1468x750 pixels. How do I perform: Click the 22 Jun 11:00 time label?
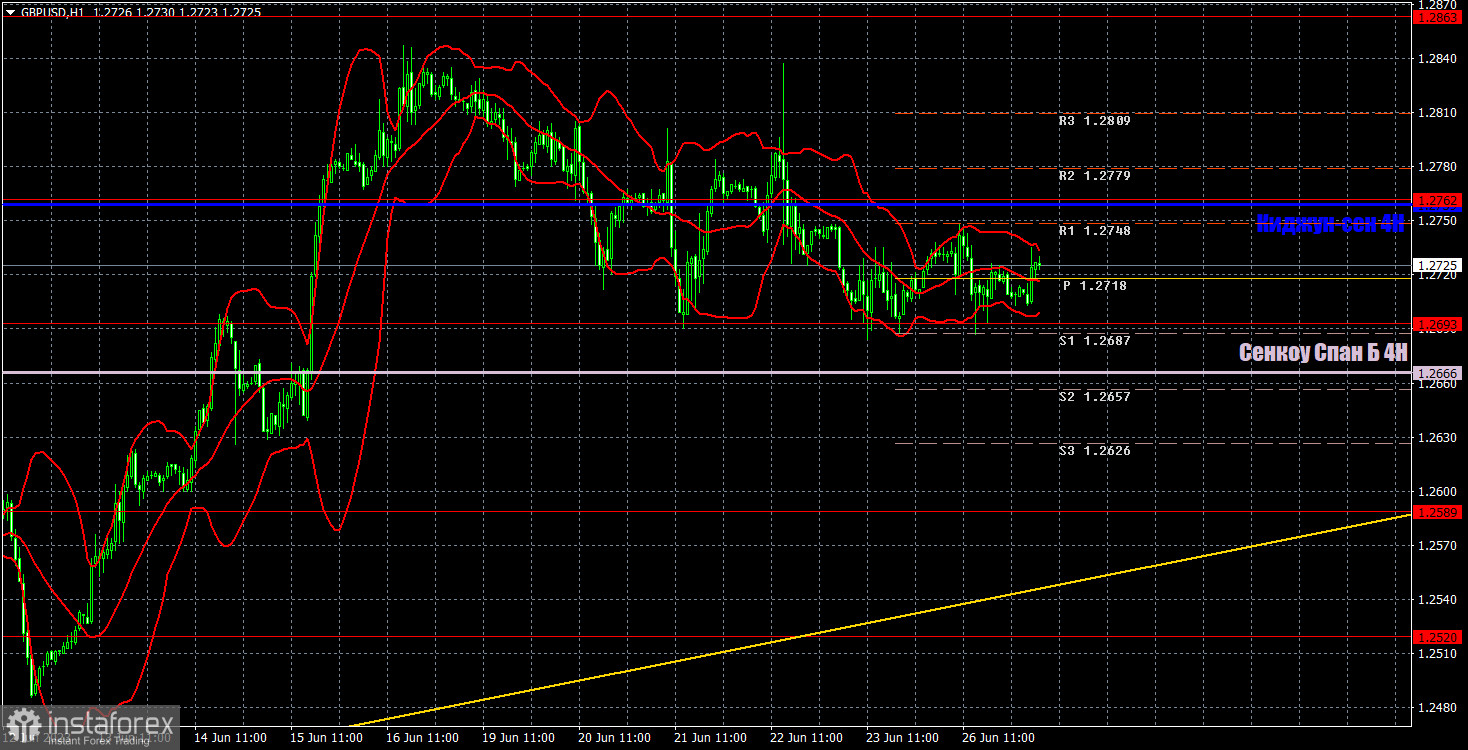[806, 738]
